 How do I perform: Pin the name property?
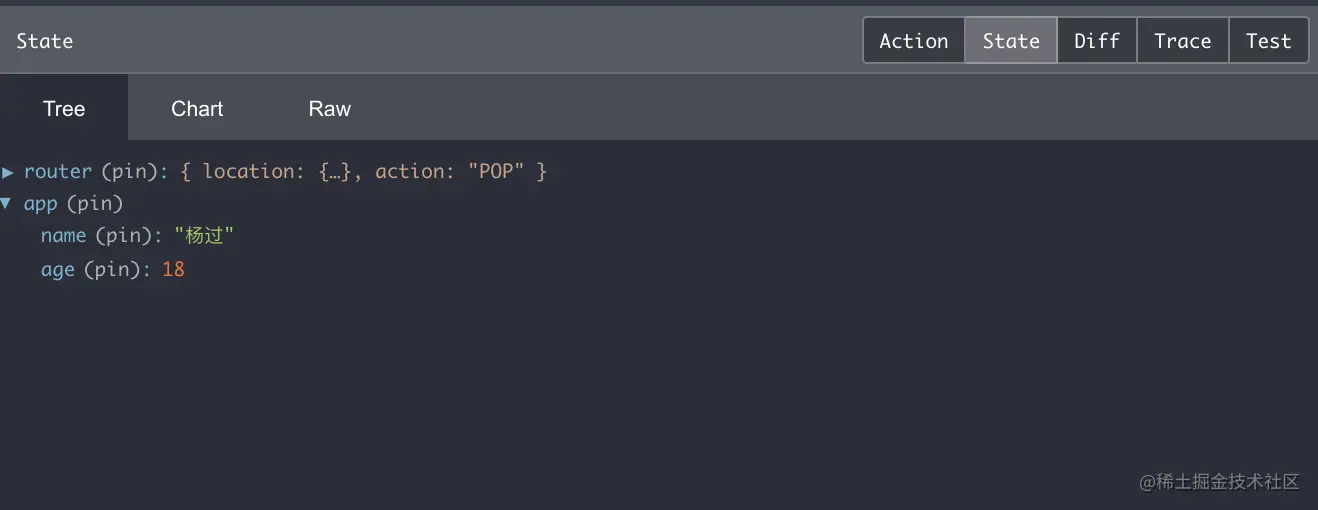pyautogui.click(x=124, y=236)
